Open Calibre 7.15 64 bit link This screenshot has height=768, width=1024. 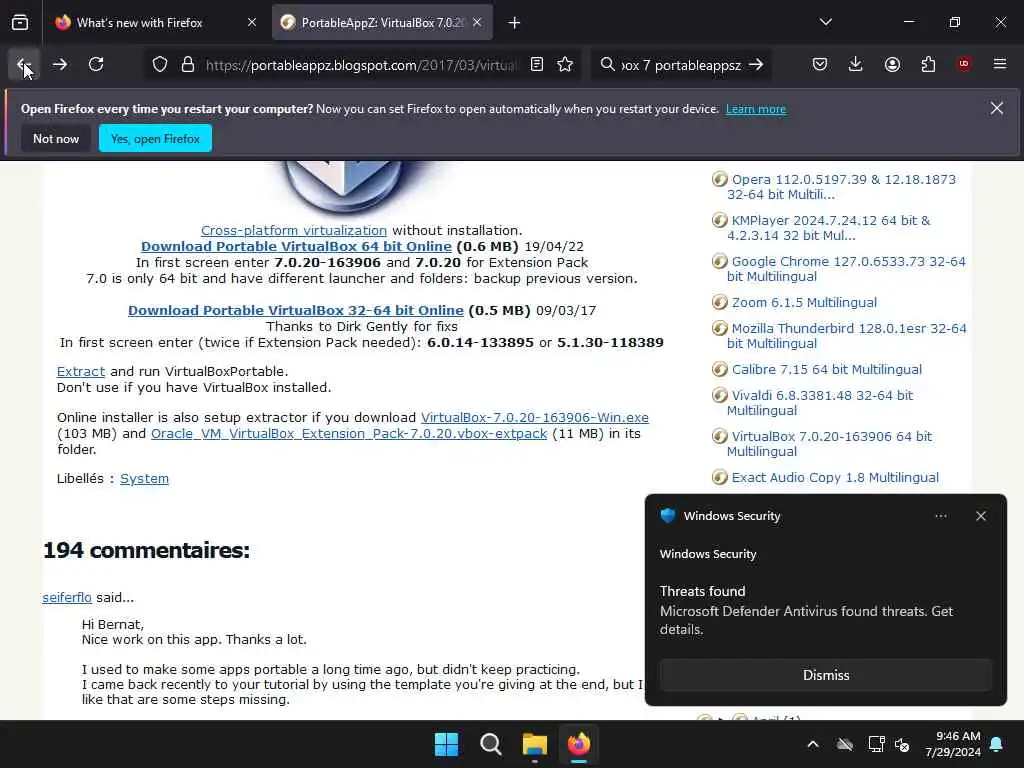point(827,370)
